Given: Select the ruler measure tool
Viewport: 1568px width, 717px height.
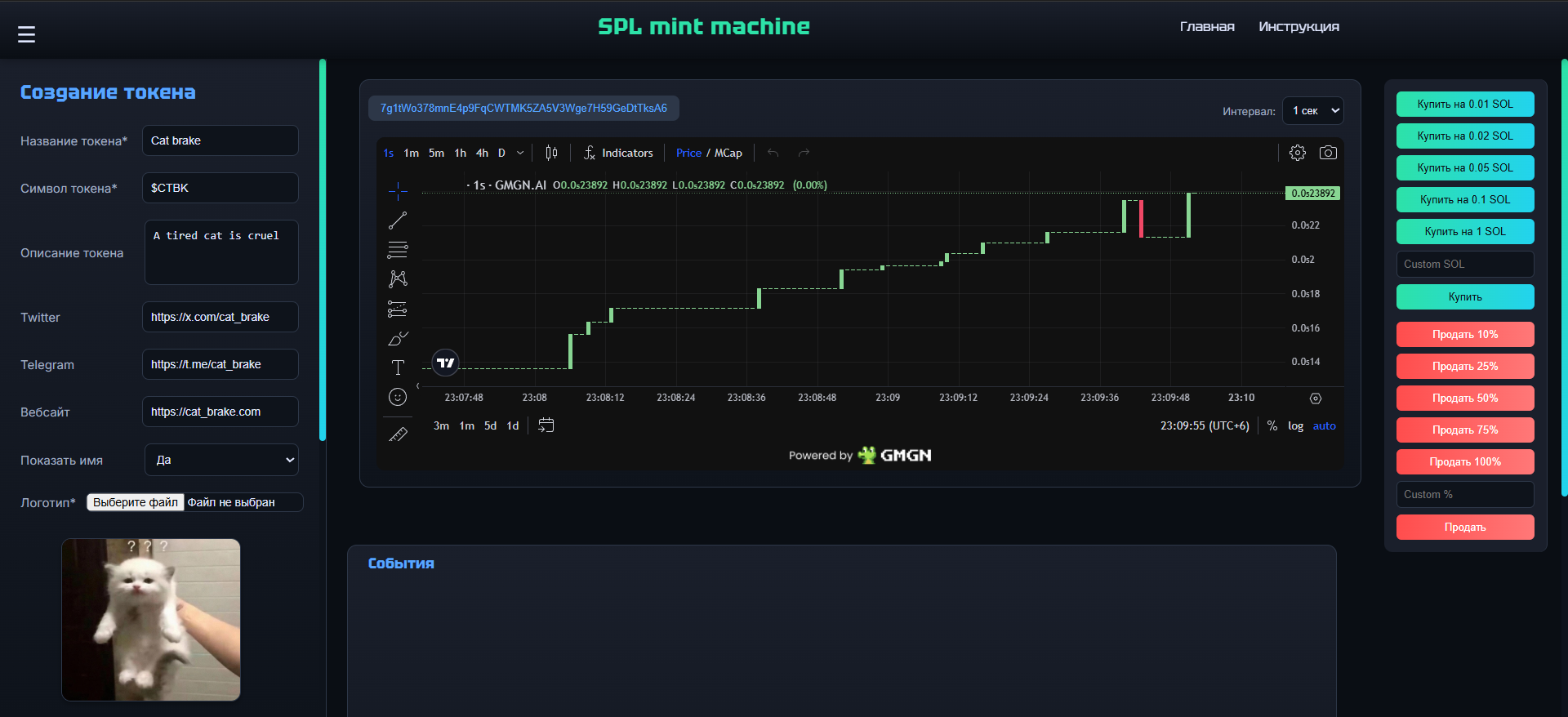Looking at the screenshot, I should pyautogui.click(x=398, y=434).
